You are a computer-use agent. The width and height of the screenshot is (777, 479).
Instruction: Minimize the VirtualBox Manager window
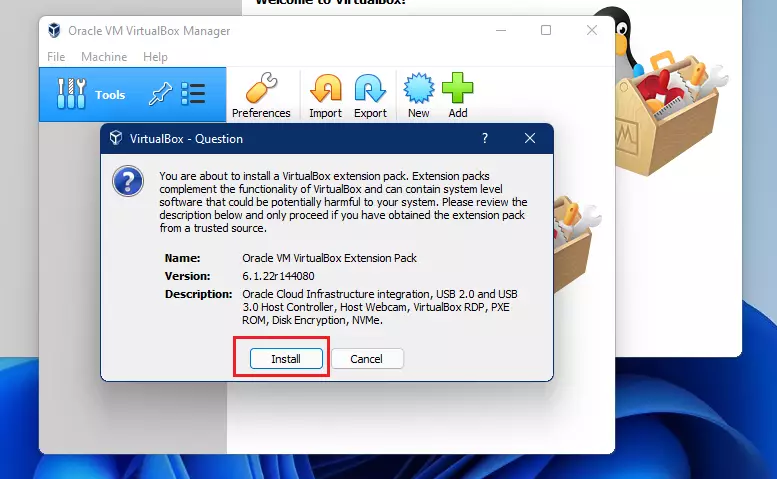click(501, 30)
